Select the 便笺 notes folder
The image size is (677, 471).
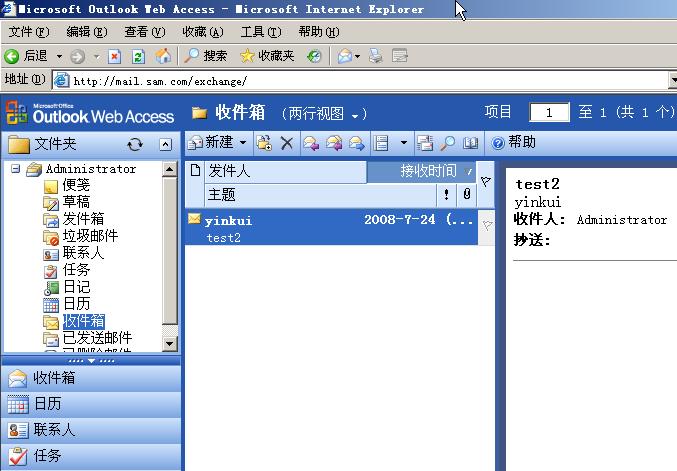coord(76,185)
